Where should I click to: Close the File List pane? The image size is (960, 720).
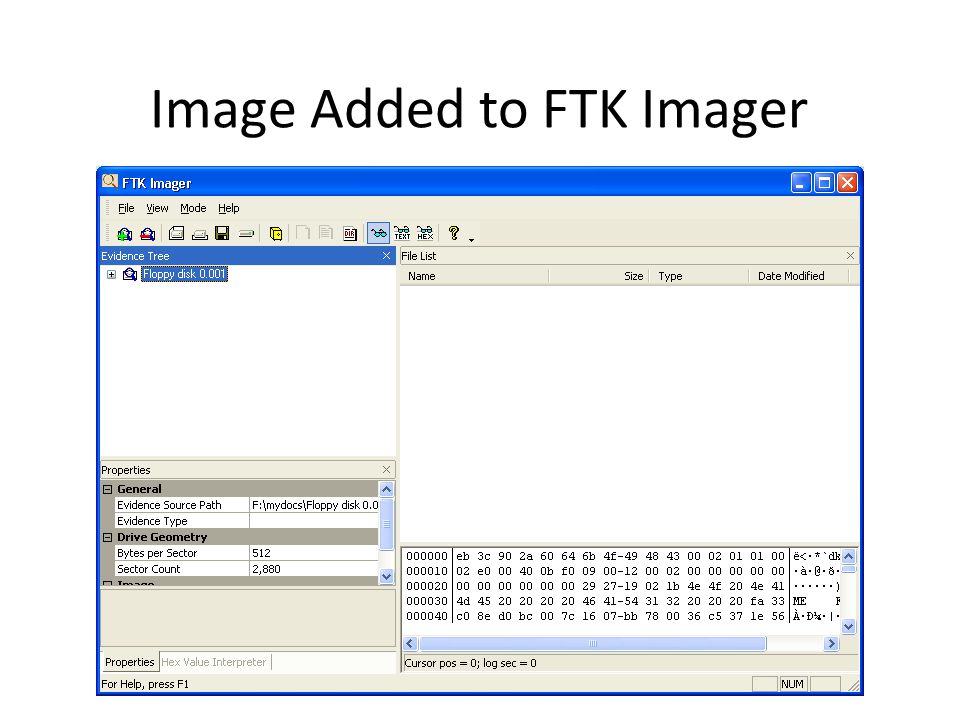tap(850, 256)
